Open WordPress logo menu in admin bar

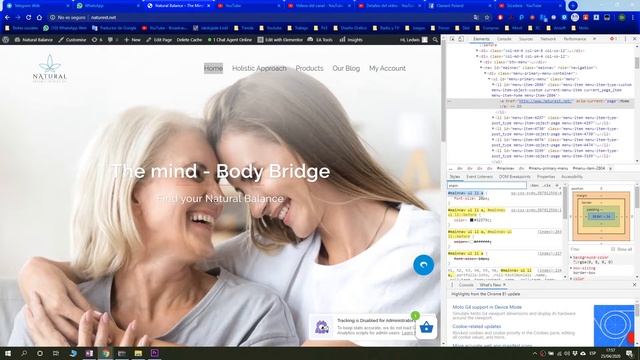pos(6,40)
